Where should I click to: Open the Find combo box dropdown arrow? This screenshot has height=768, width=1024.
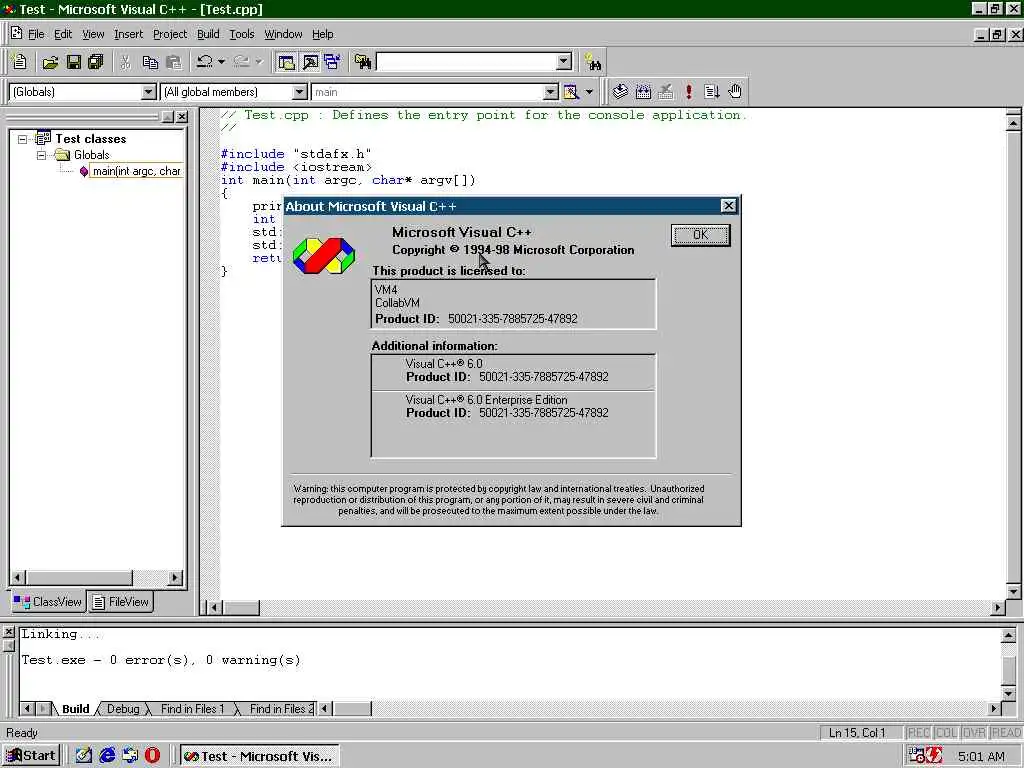click(x=564, y=62)
